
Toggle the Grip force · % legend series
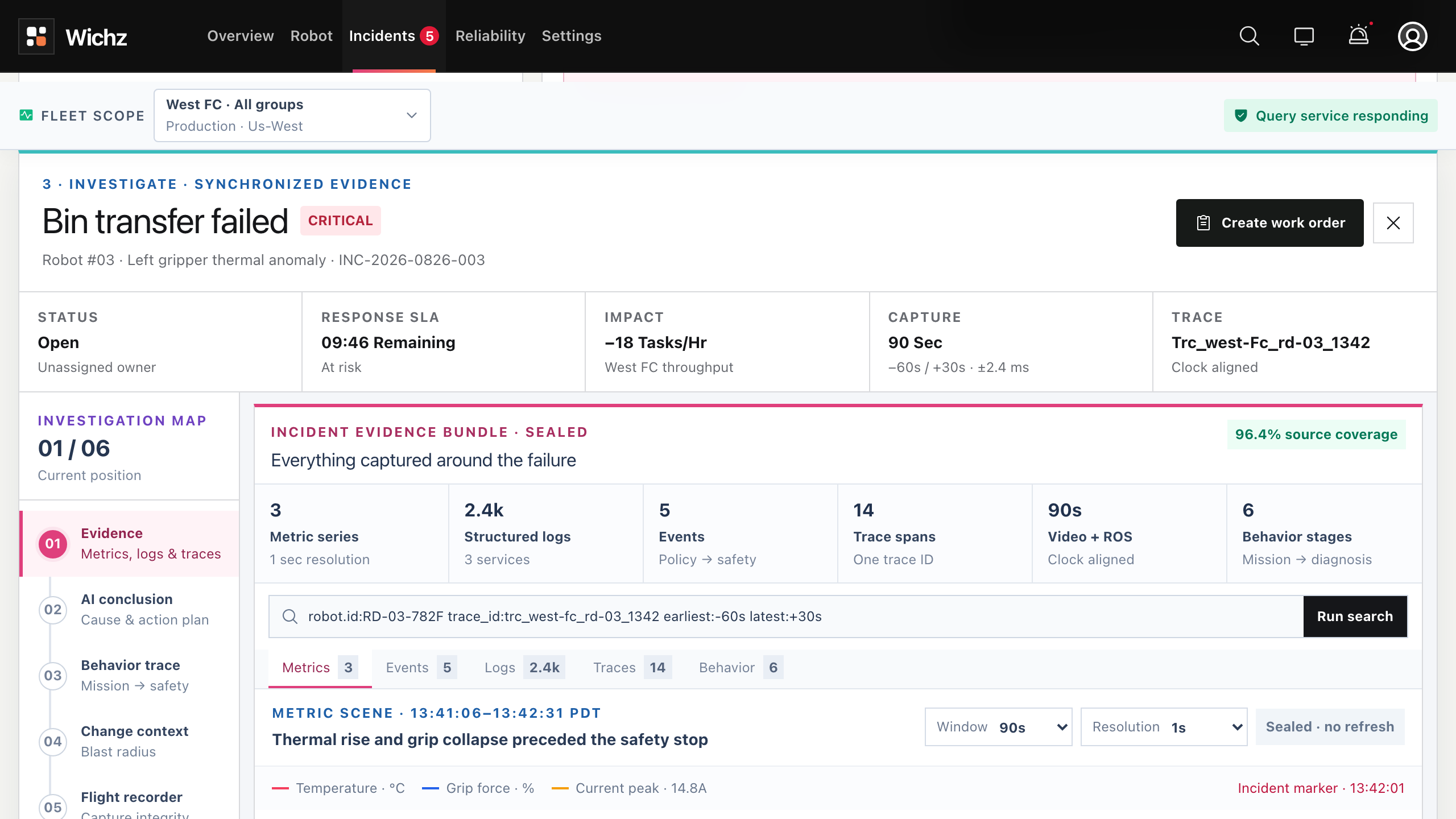pos(478,788)
